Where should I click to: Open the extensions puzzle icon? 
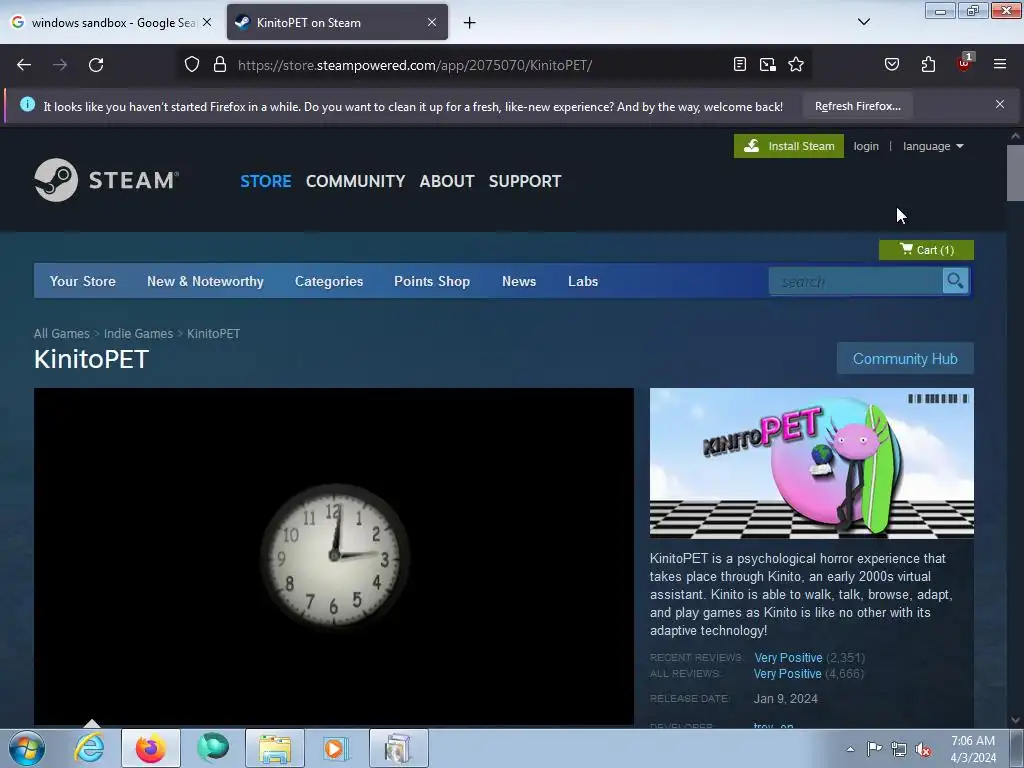(928, 65)
